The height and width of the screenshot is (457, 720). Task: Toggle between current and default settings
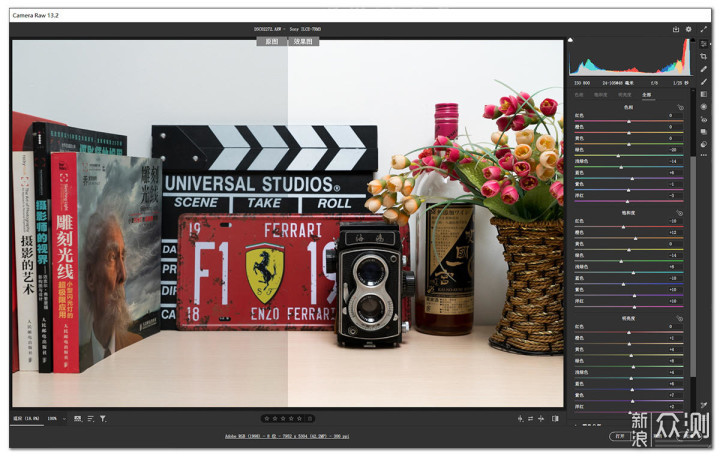[555, 419]
